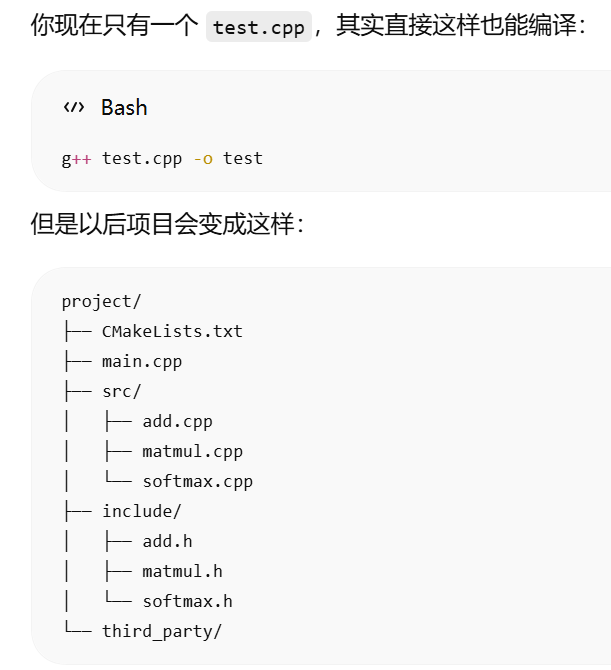The image size is (611, 670).
Task: Click the Bash language label
Action: 124,107
